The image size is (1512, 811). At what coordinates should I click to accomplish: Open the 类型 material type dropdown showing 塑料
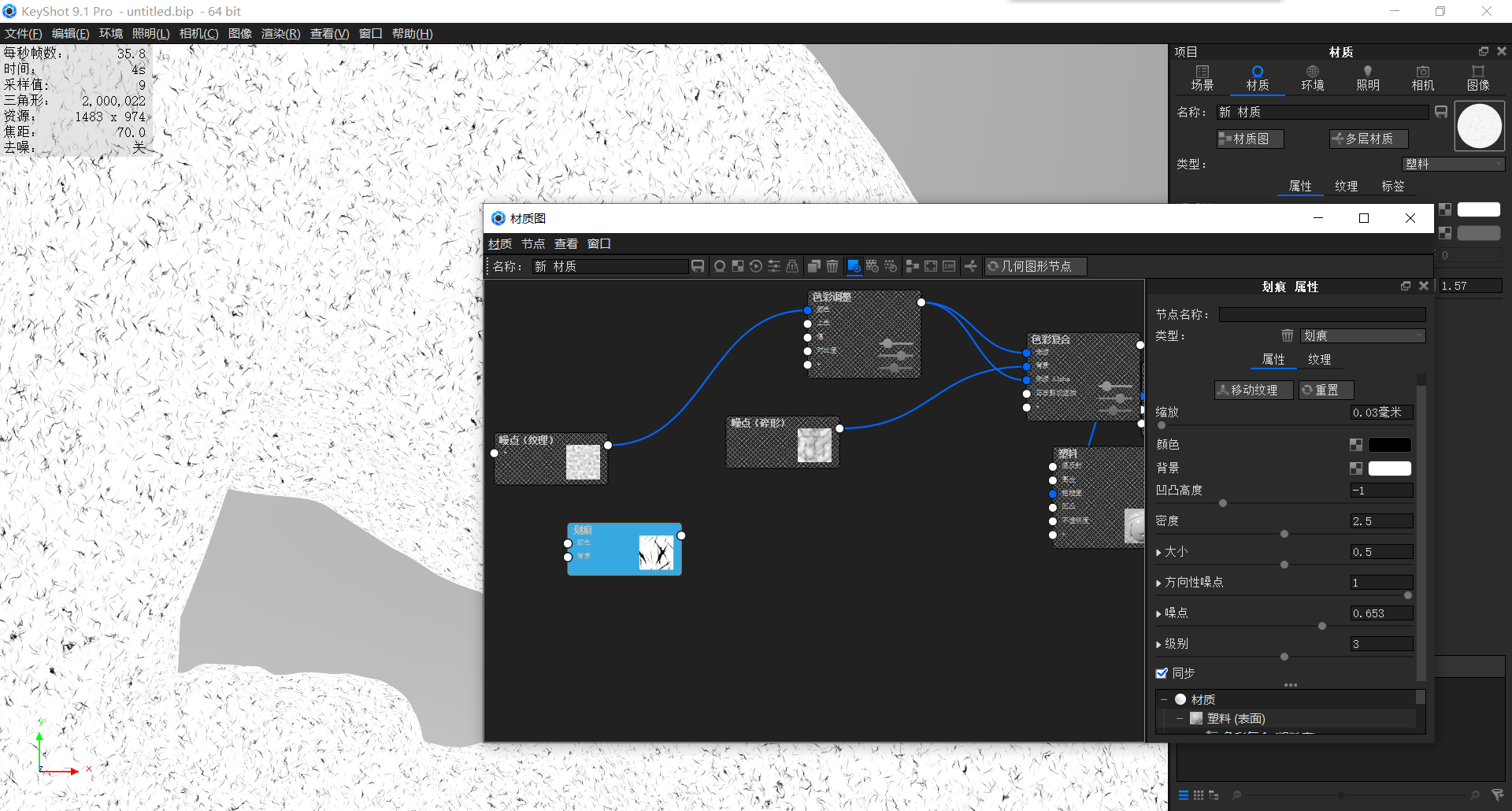1453,164
